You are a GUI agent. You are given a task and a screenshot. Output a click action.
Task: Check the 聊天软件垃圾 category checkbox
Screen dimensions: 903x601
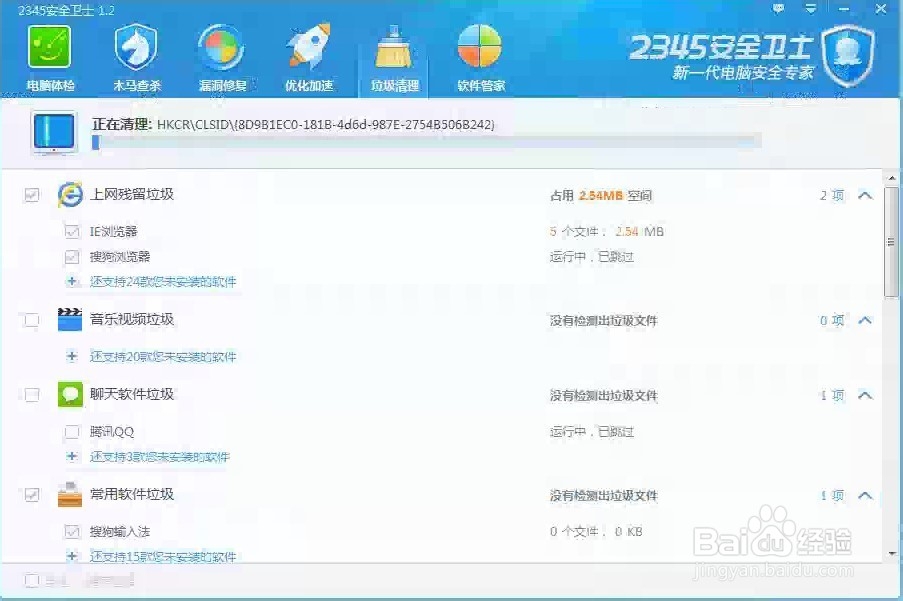32,395
